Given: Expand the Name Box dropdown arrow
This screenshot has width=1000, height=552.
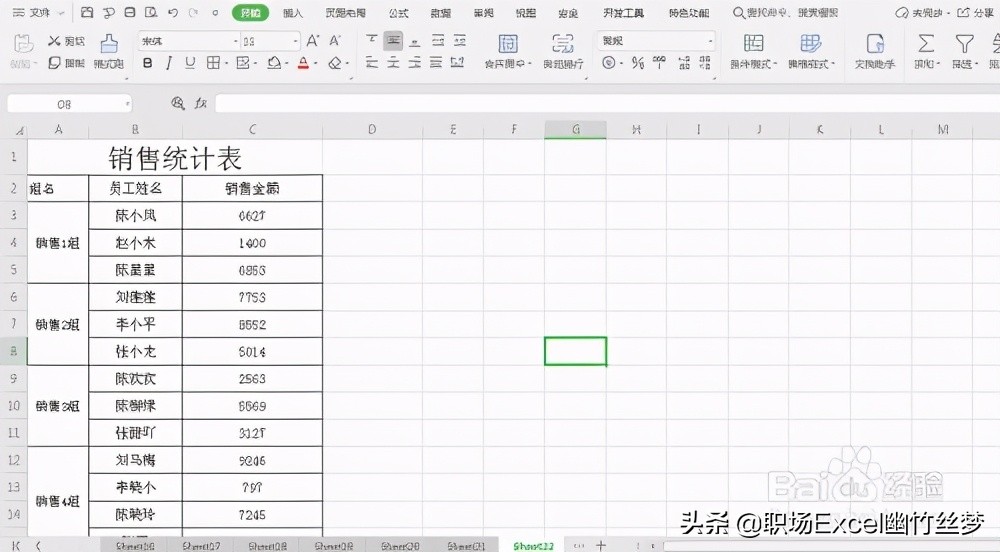Looking at the screenshot, I should [128, 103].
